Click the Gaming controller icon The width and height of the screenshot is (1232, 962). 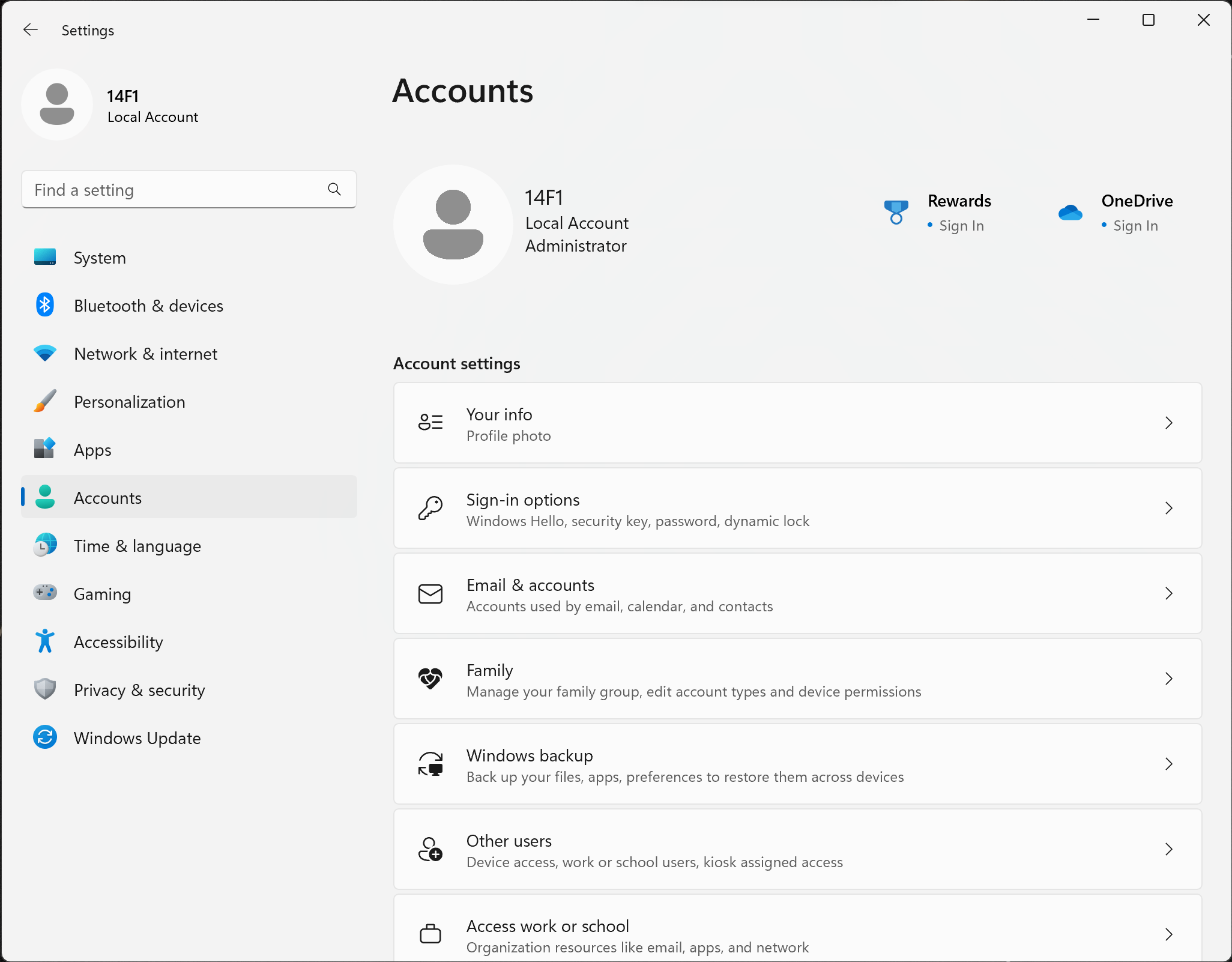[x=45, y=593]
